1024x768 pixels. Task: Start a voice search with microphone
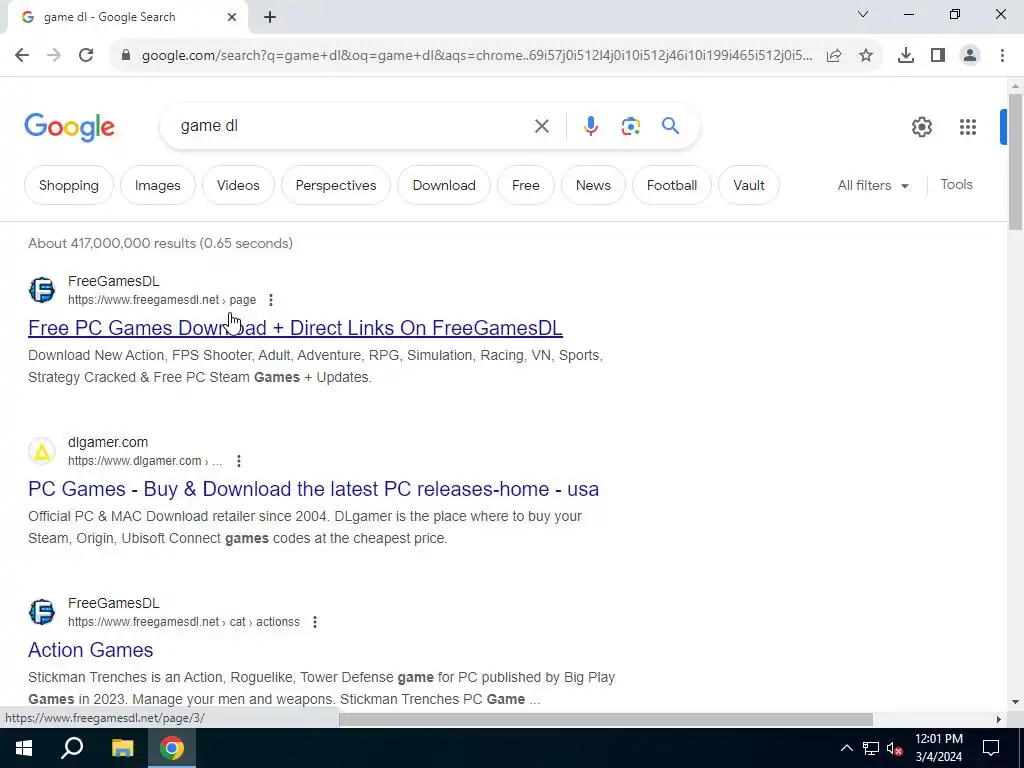pos(590,126)
